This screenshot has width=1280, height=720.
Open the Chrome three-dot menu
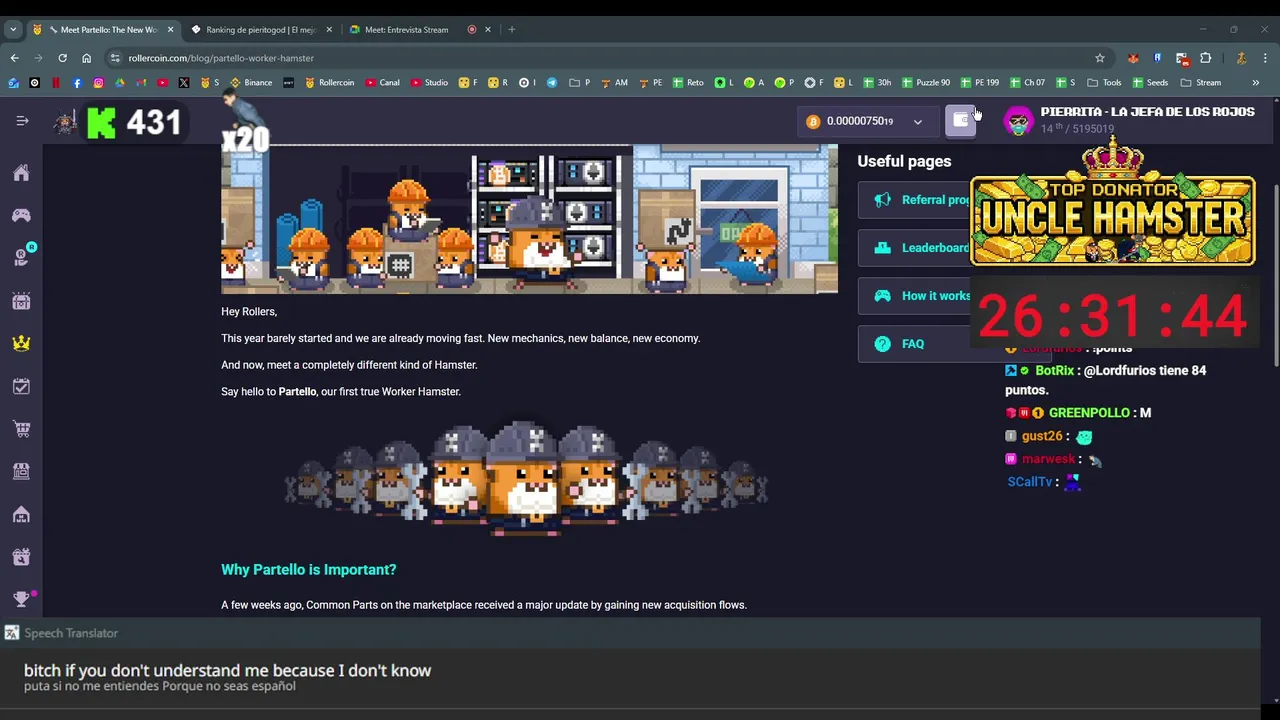[x=1265, y=58]
